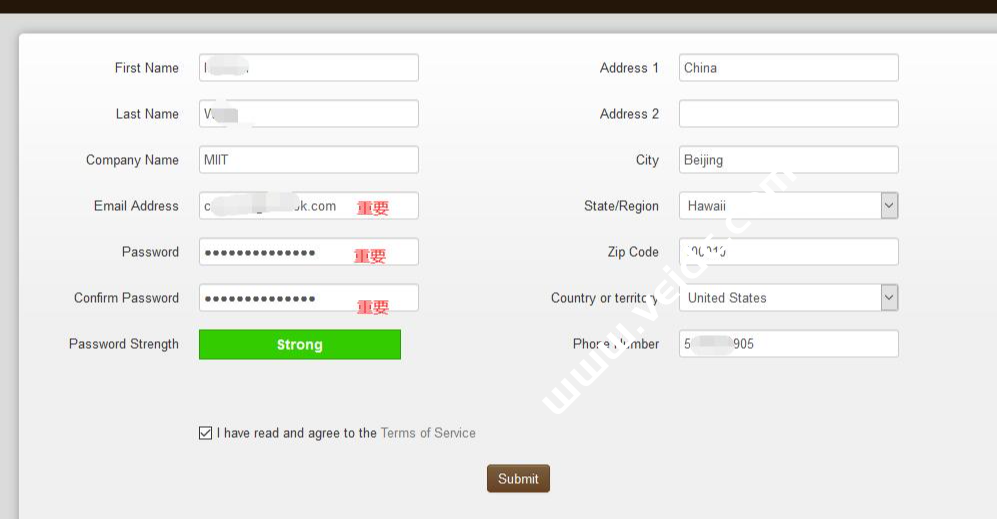Click the Country or territory dropdown arrow
The image size is (997, 519).
(x=889, y=298)
